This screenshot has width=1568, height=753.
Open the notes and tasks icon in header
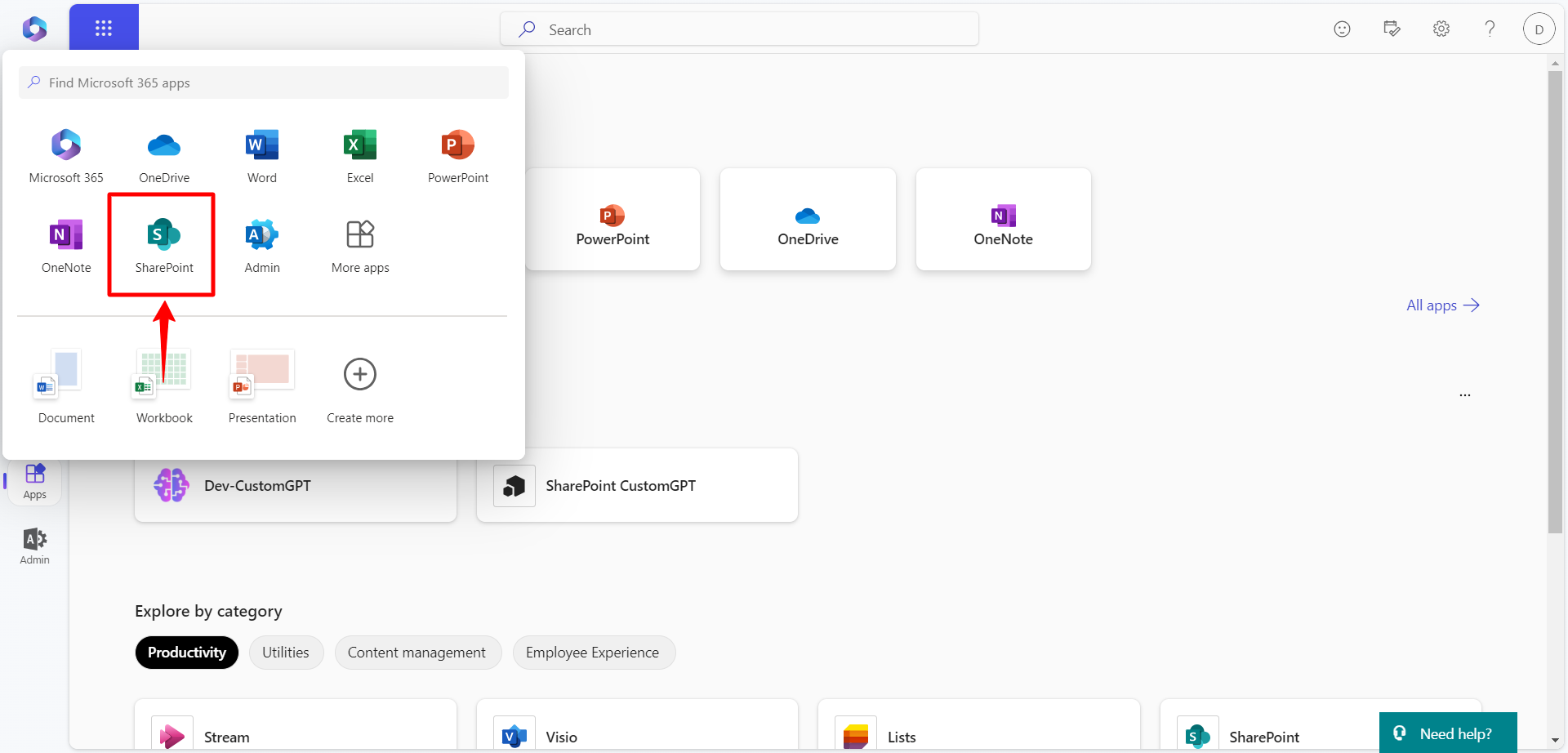1392,29
